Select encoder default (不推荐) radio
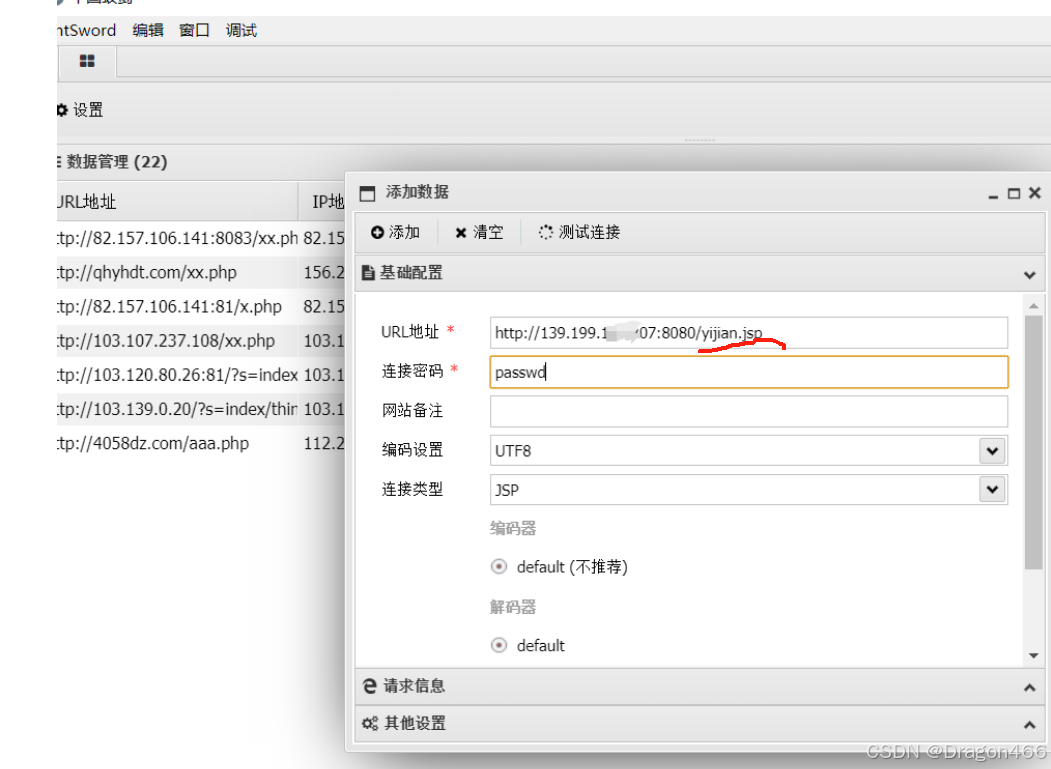Viewport: 1051px width, 769px height. pos(499,567)
